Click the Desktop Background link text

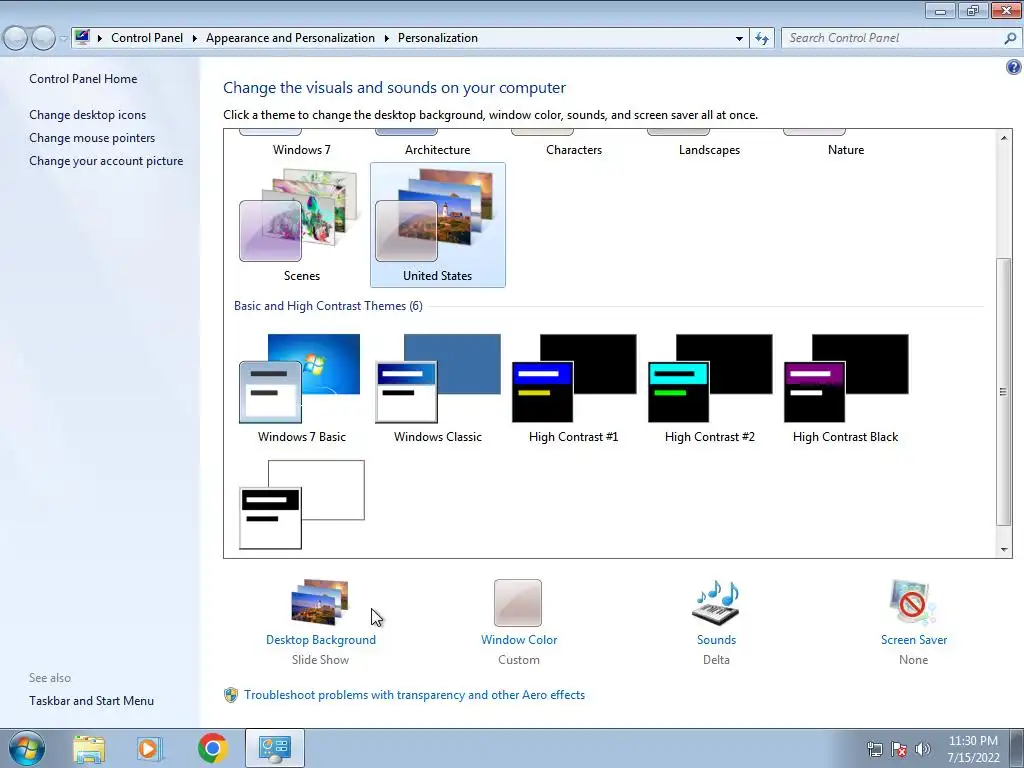321,640
